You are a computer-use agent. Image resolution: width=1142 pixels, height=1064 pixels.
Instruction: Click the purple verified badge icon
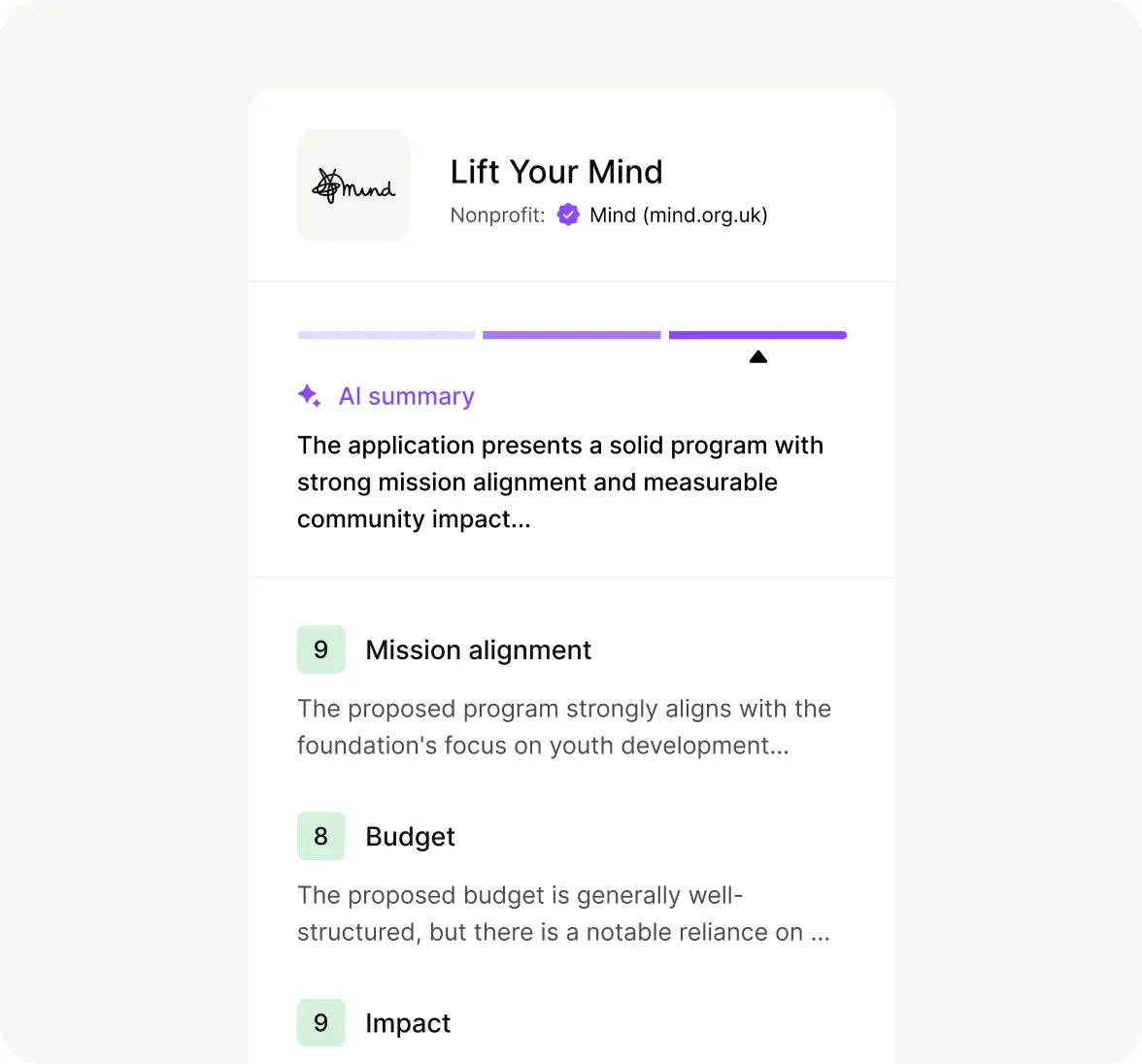pyautogui.click(x=568, y=215)
